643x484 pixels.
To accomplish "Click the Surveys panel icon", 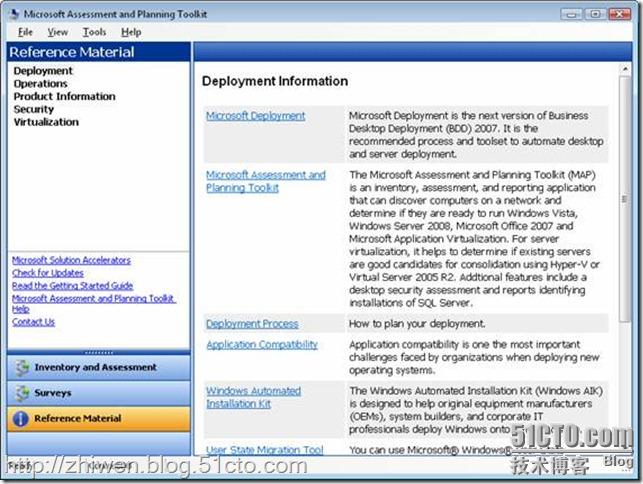I will pos(22,393).
